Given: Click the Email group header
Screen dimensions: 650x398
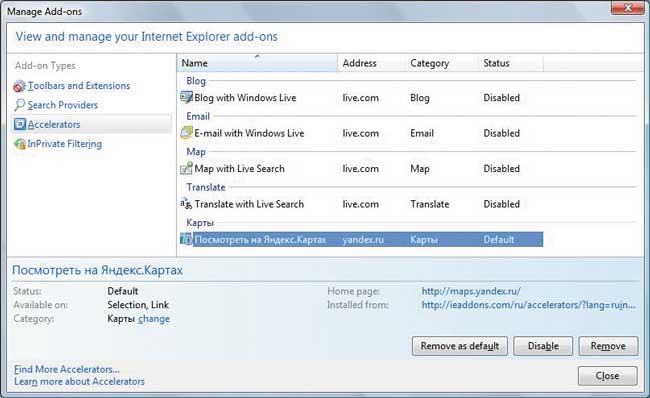Looking at the screenshot, I should [x=198, y=116].
